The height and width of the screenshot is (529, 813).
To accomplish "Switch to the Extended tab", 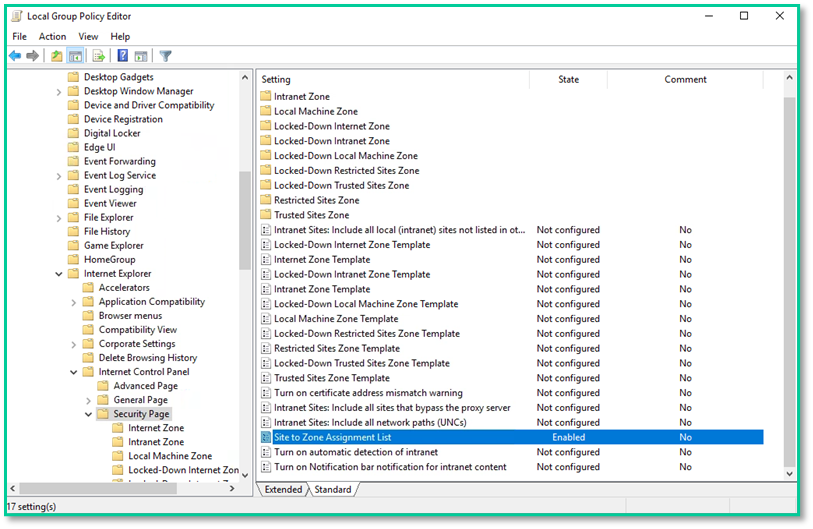I will [x=282, y=490].
